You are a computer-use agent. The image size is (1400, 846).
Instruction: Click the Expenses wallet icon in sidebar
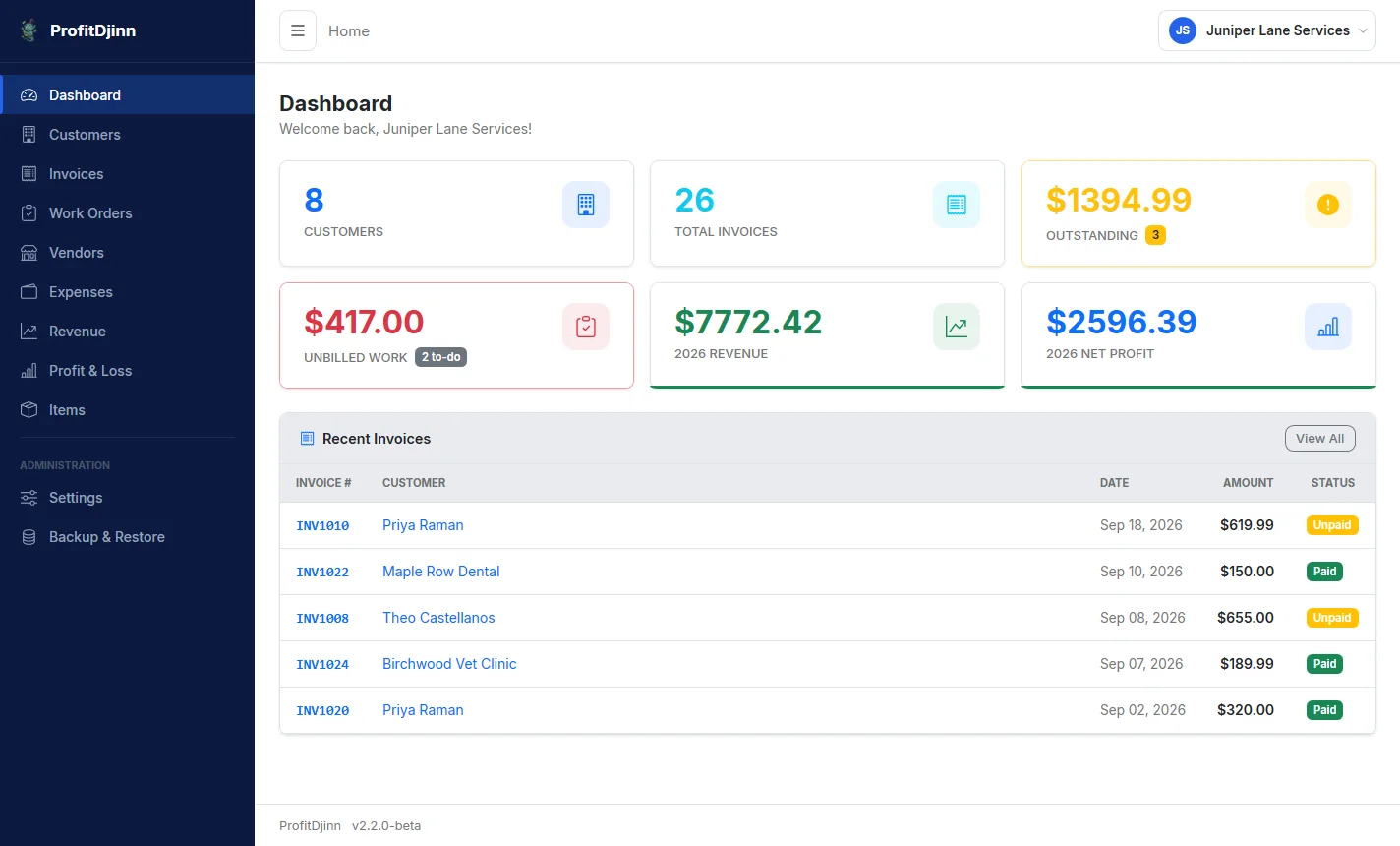[x=29, y=292]
